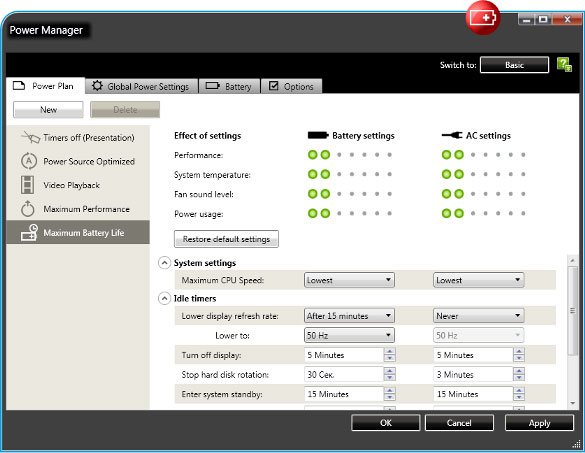Image resolution: width=585 pixels, height=453 pixels.
Task: Select the Video Playback filmstrip icon
Action: (28, 185)
